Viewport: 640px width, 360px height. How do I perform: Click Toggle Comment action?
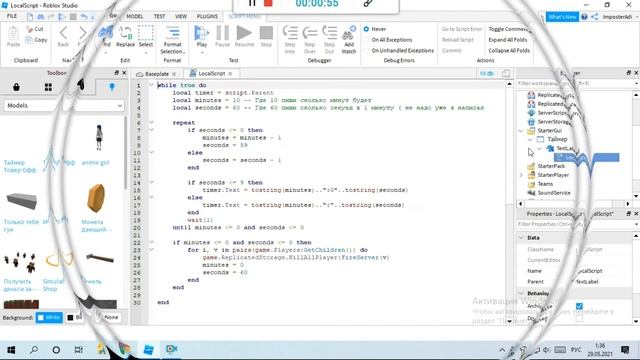pyautogui.click(x=510, y=29)
